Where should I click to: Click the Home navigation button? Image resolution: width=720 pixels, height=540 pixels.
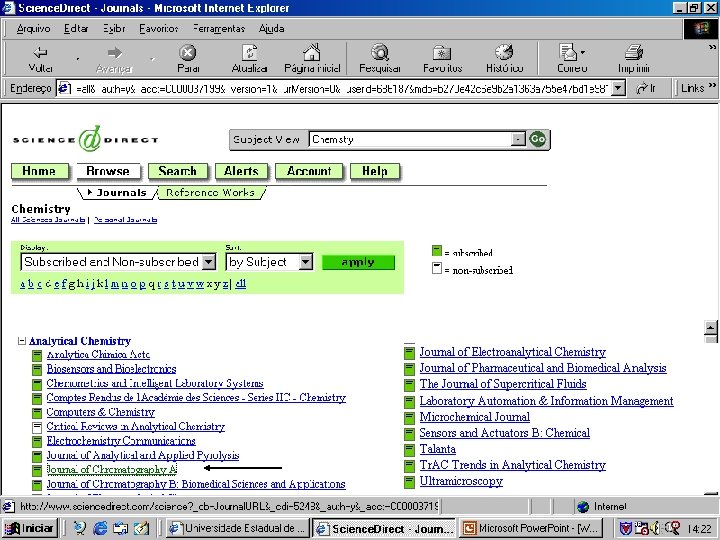[39, 171]
